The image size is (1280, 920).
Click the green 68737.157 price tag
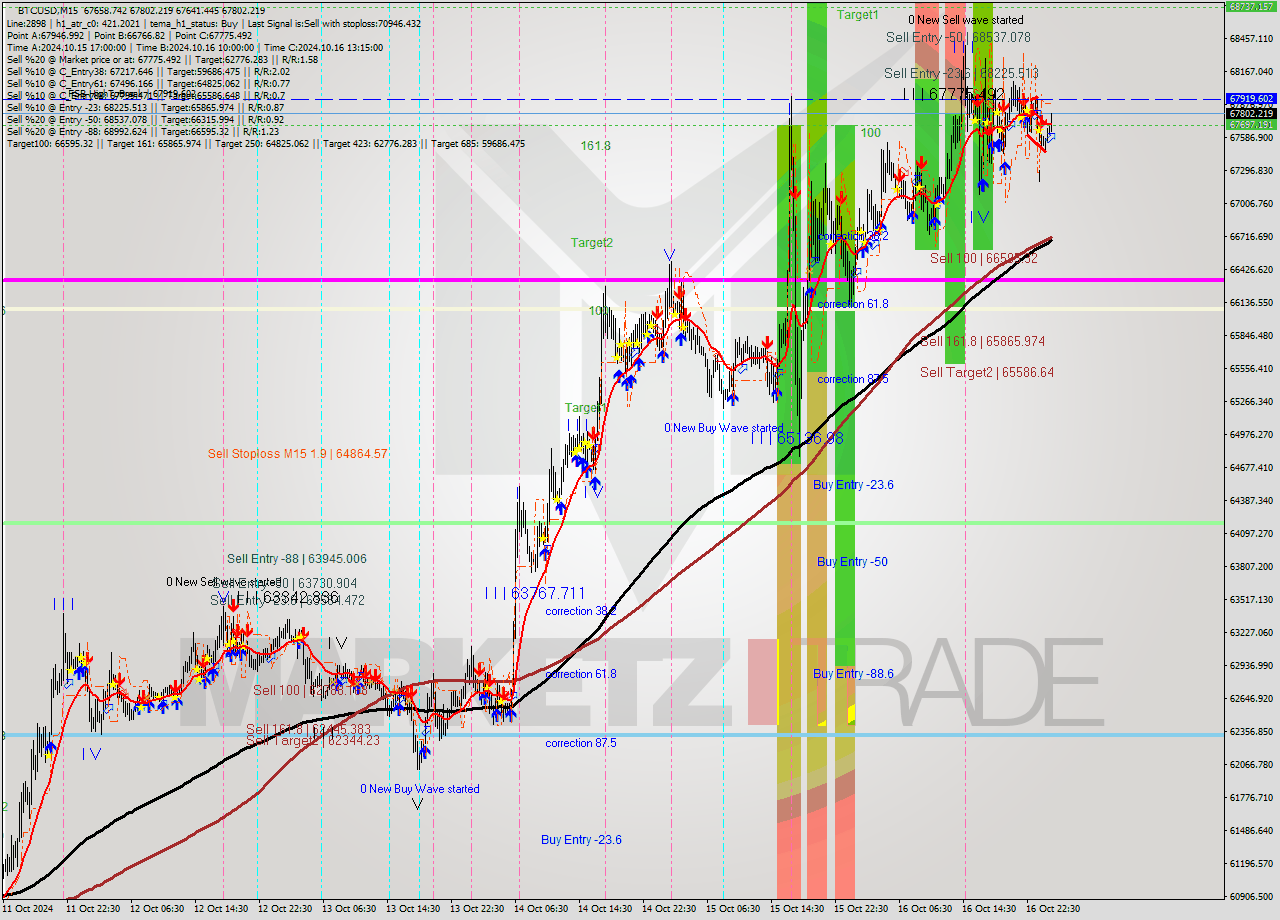pyautogui.click(x=1250, y=6)
